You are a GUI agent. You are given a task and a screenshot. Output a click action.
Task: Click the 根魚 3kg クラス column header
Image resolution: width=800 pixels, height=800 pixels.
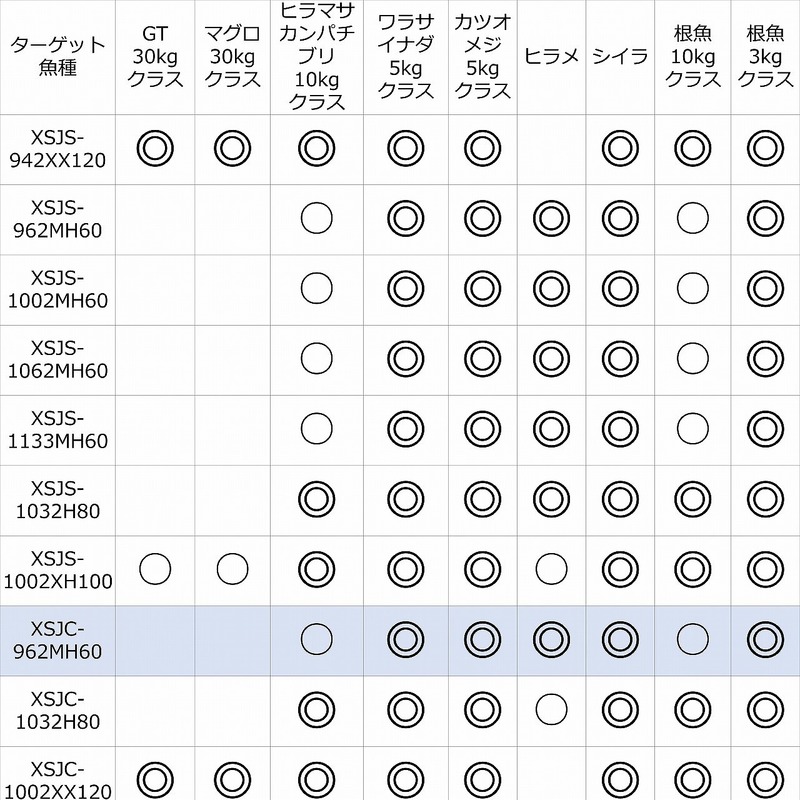(x=764, y=56)
